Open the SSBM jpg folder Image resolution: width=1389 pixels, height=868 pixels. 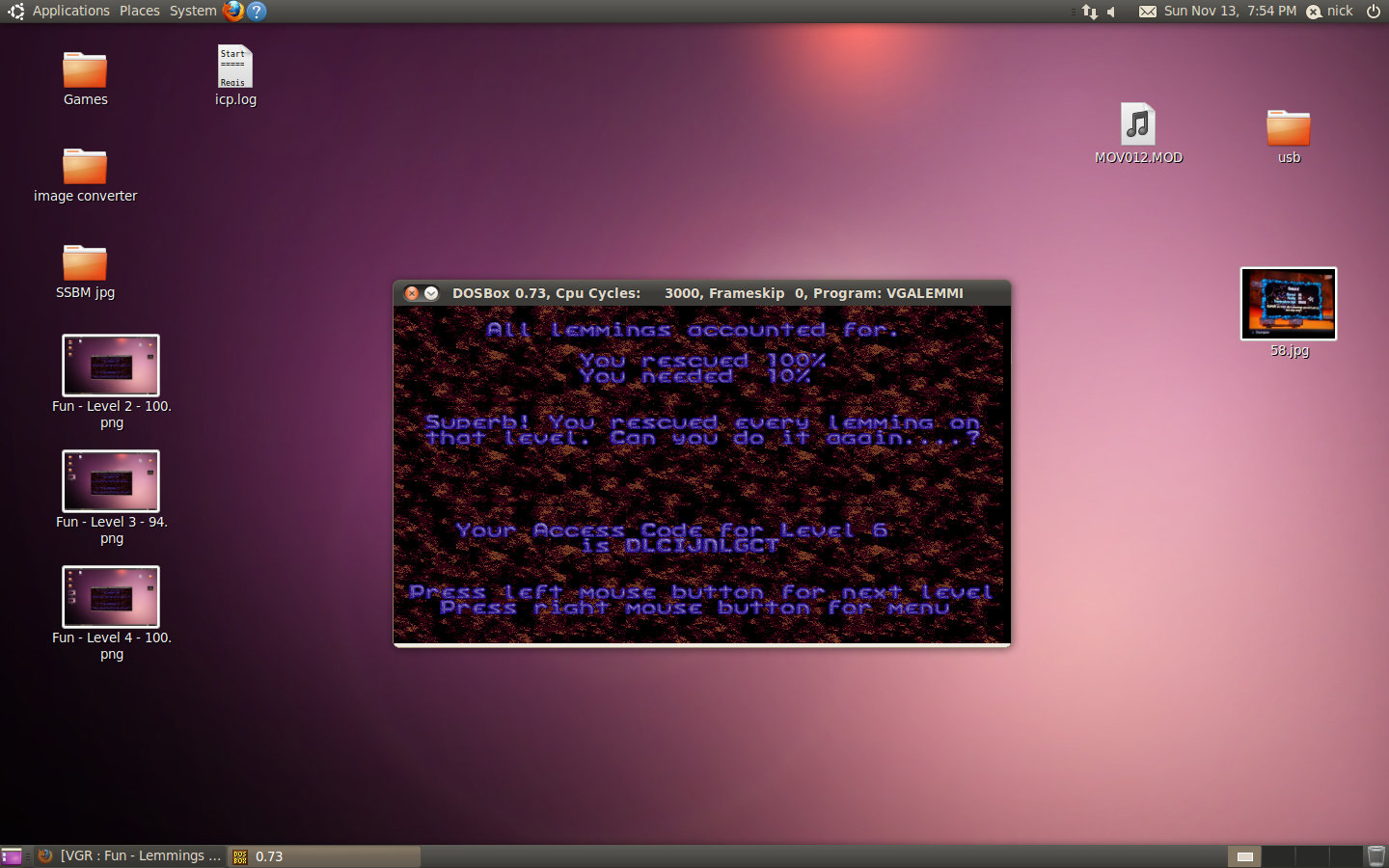click(x=85, y=264)
